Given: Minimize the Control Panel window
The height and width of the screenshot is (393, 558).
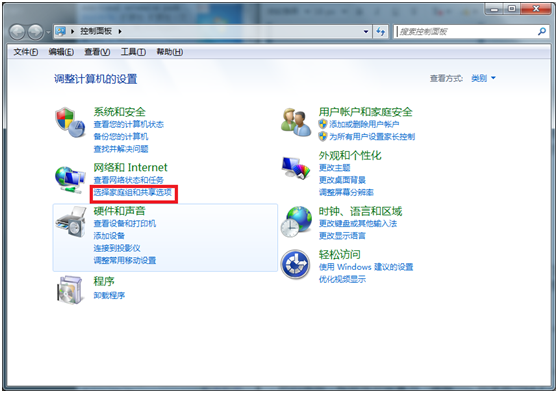Looking at the screenshot, I should click(x=494, y=9).
